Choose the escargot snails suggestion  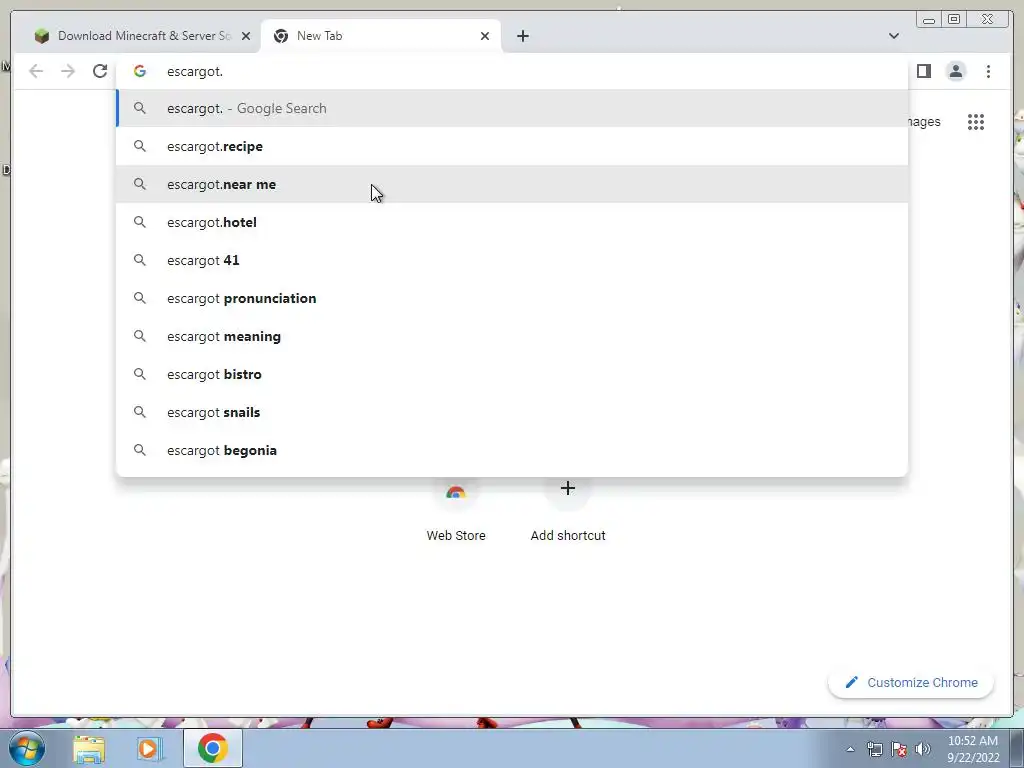(512, 412)
